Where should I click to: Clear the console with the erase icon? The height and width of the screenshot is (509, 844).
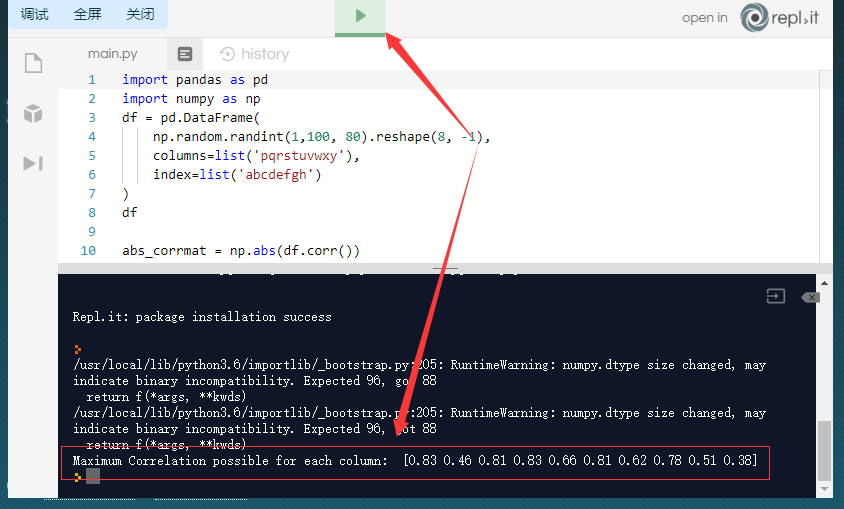[x=810, y=297]
